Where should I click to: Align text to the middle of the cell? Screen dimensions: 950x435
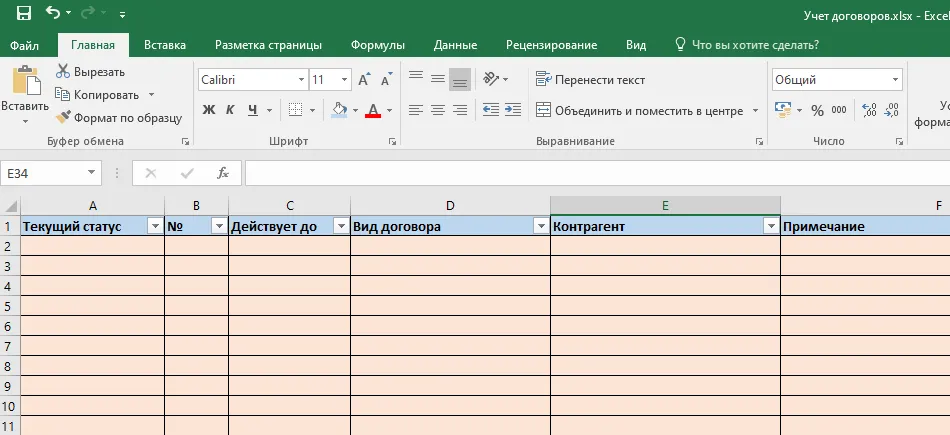(x=437, y=79)
